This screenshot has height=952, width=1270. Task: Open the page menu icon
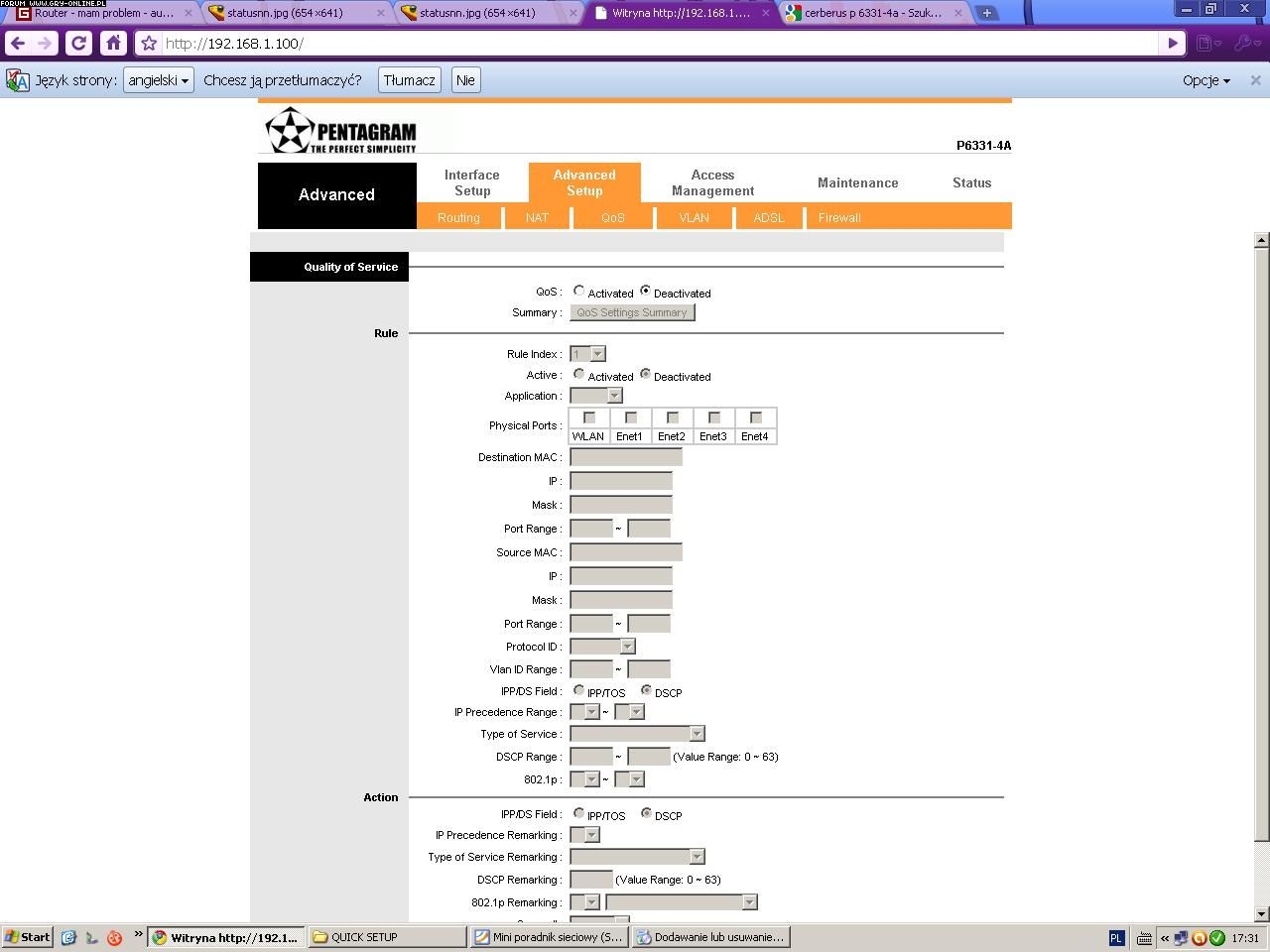tap(1207, 44)
